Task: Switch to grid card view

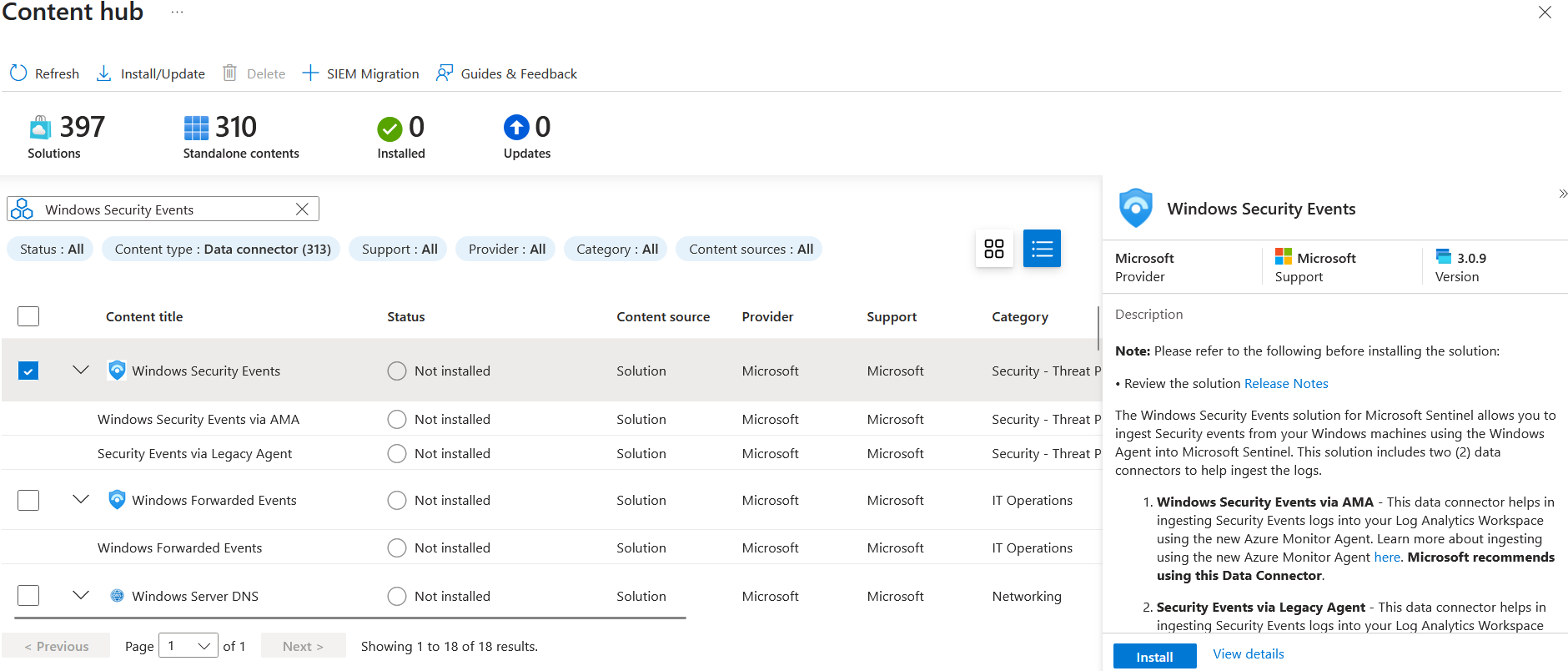Action: [994, 249]
